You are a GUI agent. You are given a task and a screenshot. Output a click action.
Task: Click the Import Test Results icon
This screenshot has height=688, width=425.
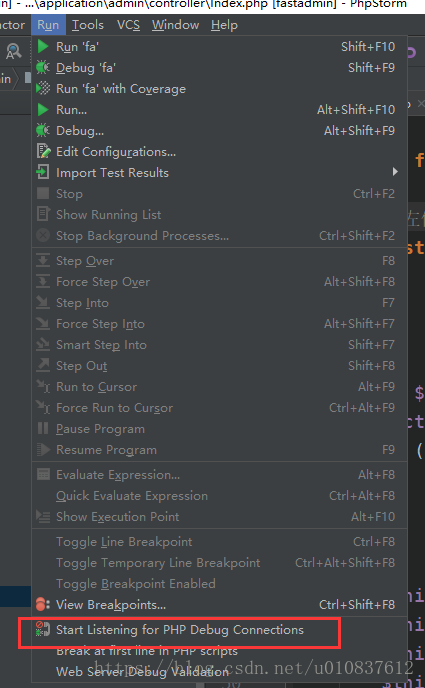tap(43, 172)
